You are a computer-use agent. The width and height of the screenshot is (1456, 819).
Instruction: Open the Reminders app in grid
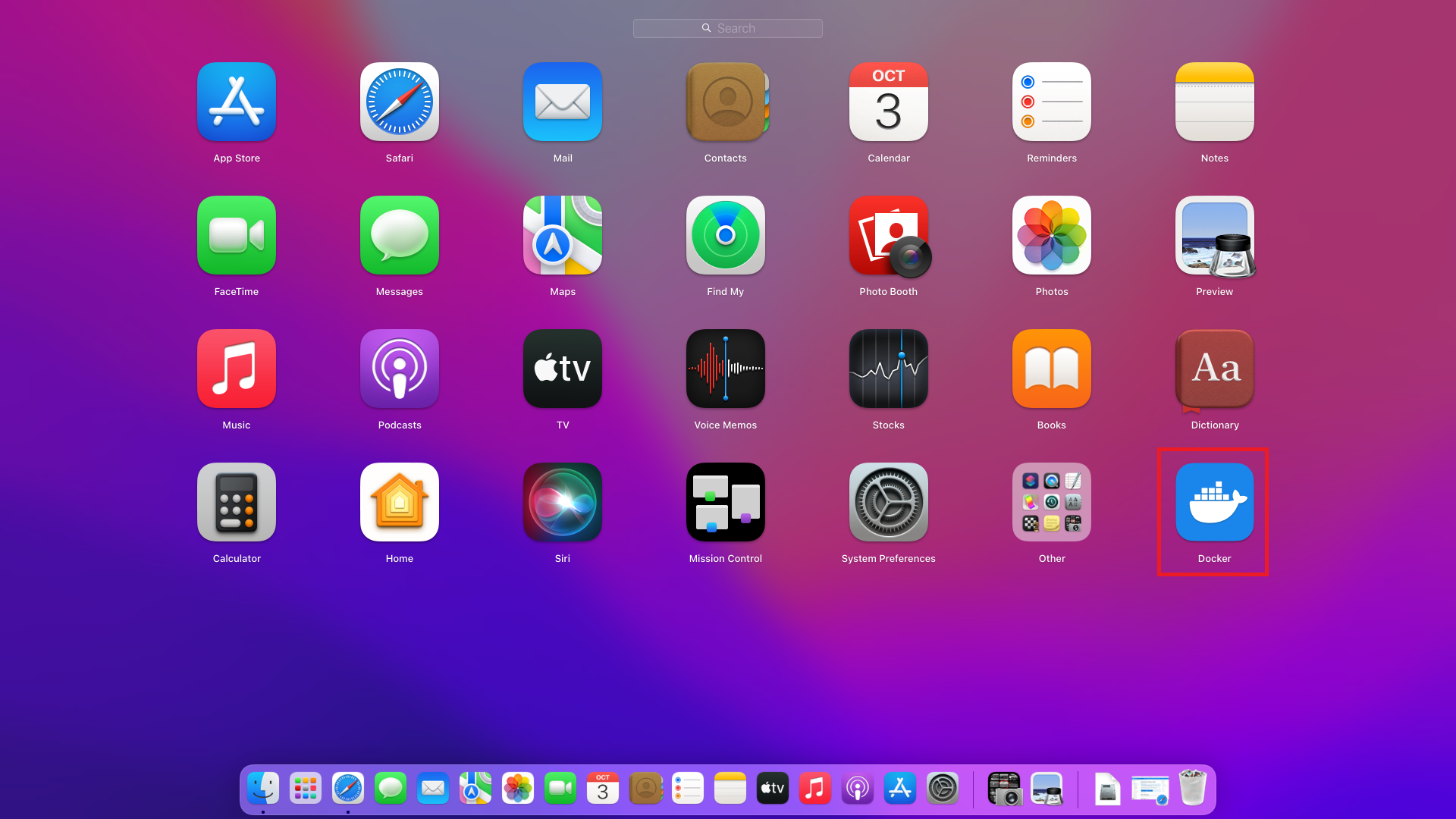coord(1051,102)
